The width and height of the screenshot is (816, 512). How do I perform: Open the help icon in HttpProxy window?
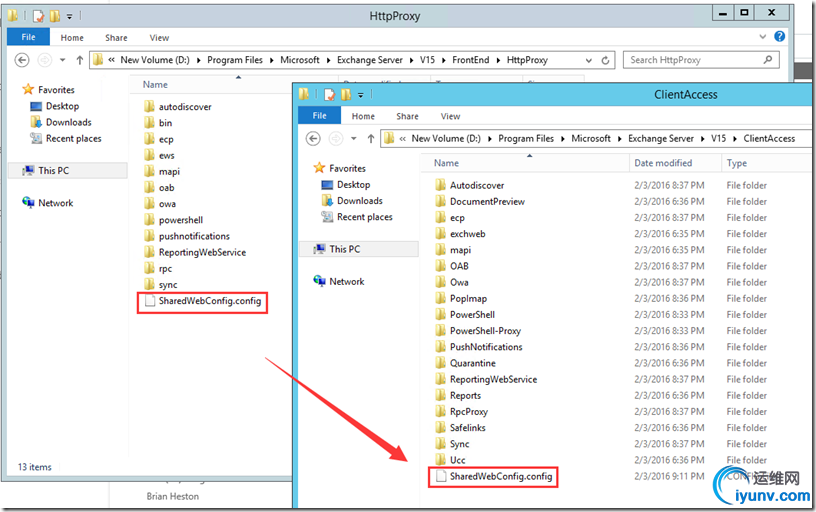tap(779, 36)
